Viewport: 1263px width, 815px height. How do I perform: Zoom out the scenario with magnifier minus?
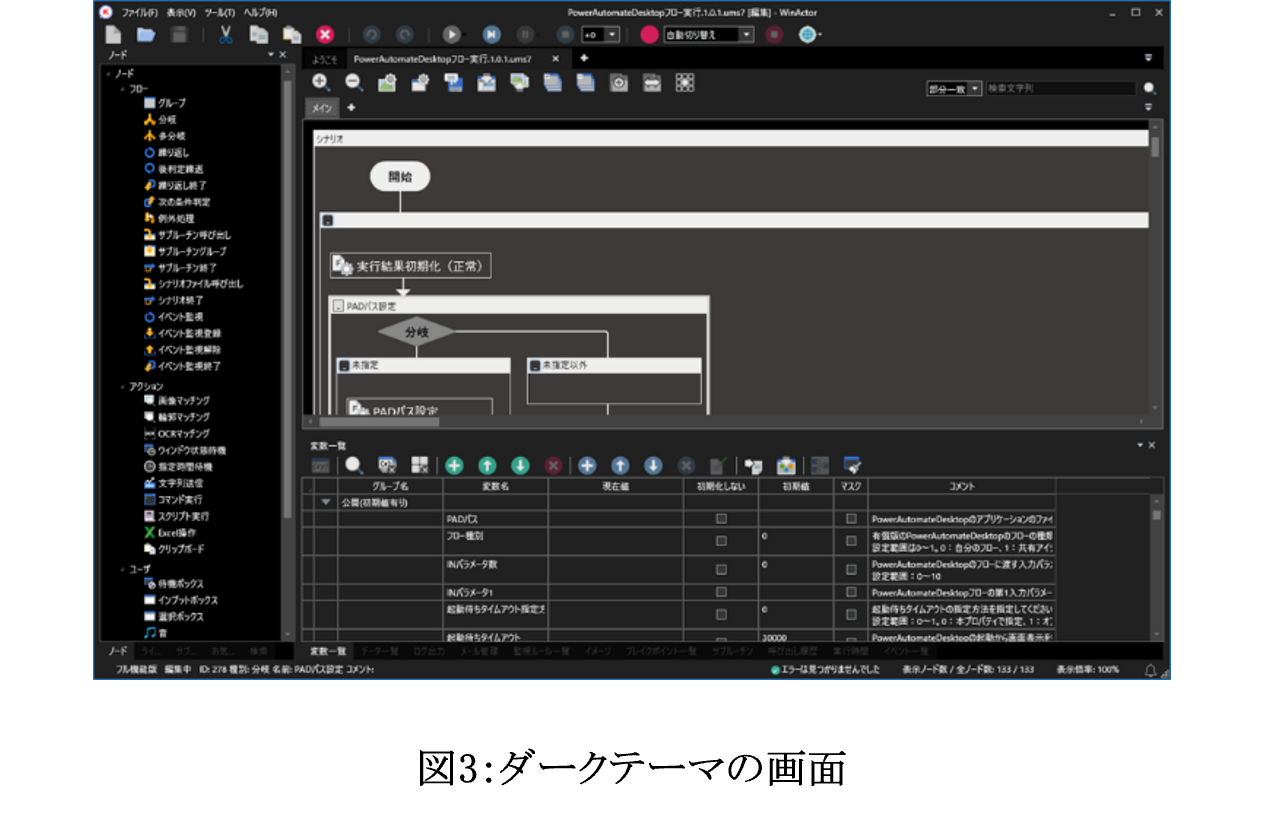pos(354,83)
